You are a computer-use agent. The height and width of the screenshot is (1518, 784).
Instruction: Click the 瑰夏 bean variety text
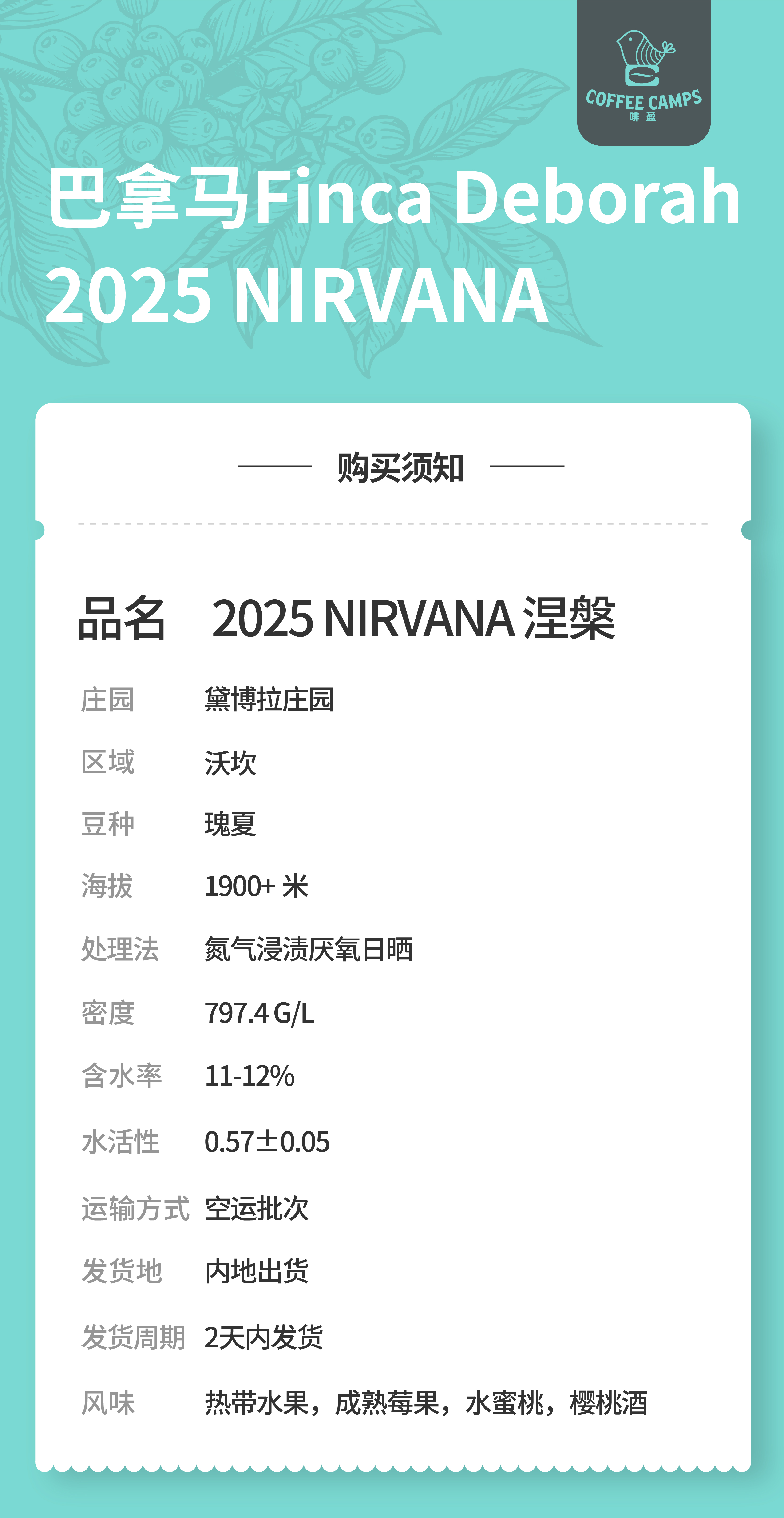click(x=230, y=824)
